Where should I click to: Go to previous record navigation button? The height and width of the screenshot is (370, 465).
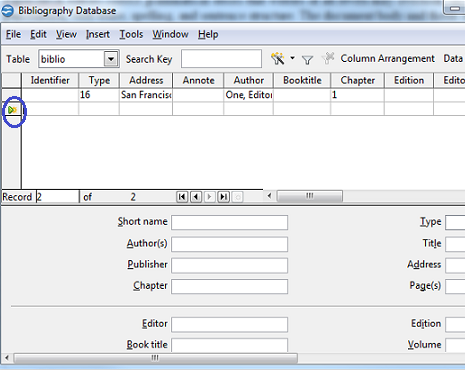coord(196,197)
